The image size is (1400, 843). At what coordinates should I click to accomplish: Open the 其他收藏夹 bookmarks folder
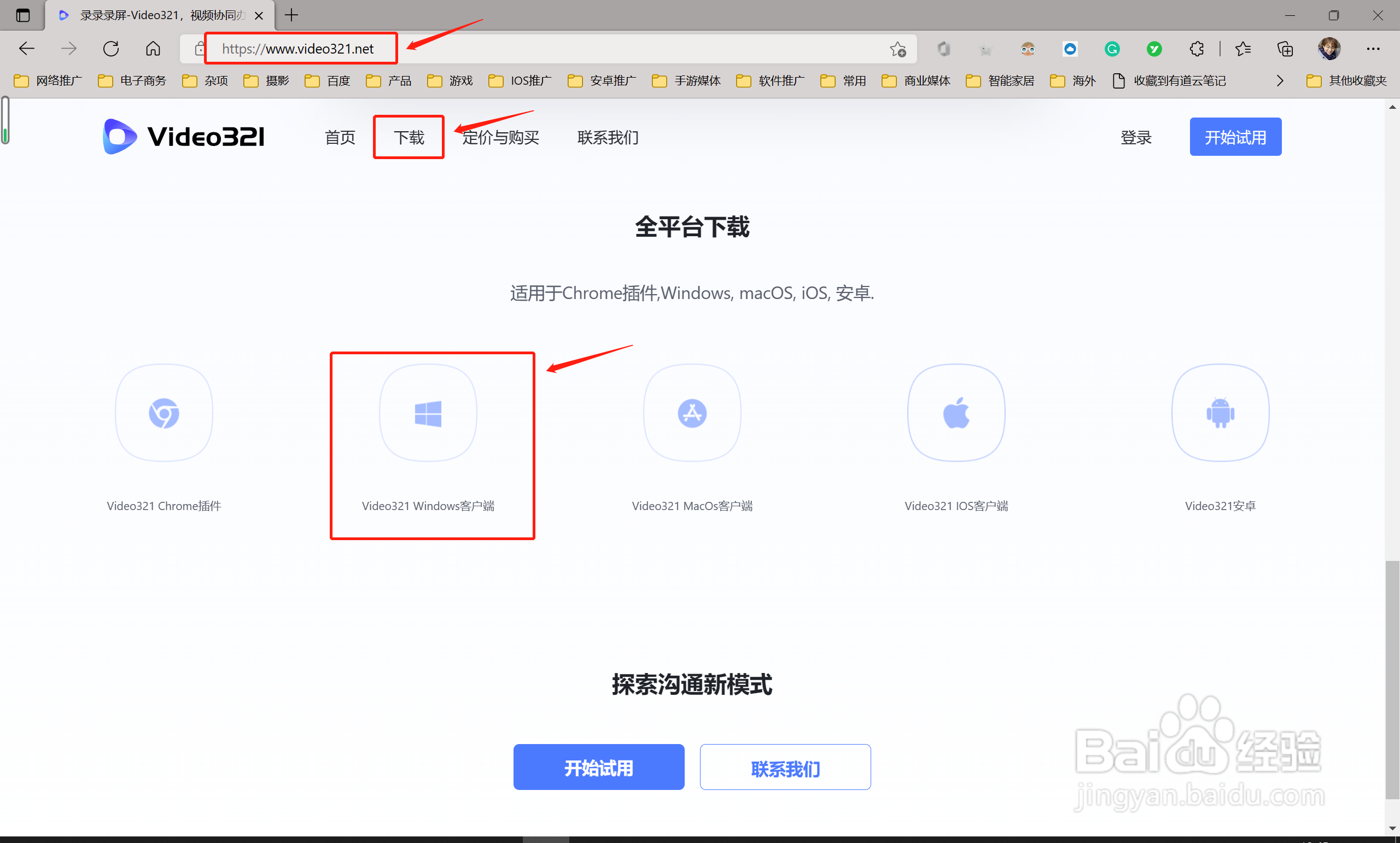(1346, 81)
